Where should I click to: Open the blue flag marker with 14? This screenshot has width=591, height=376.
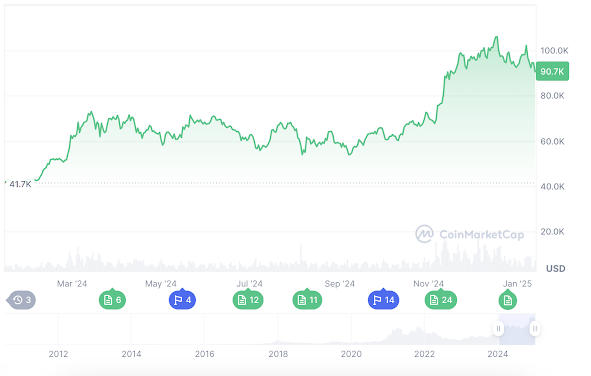coord(383,300)
